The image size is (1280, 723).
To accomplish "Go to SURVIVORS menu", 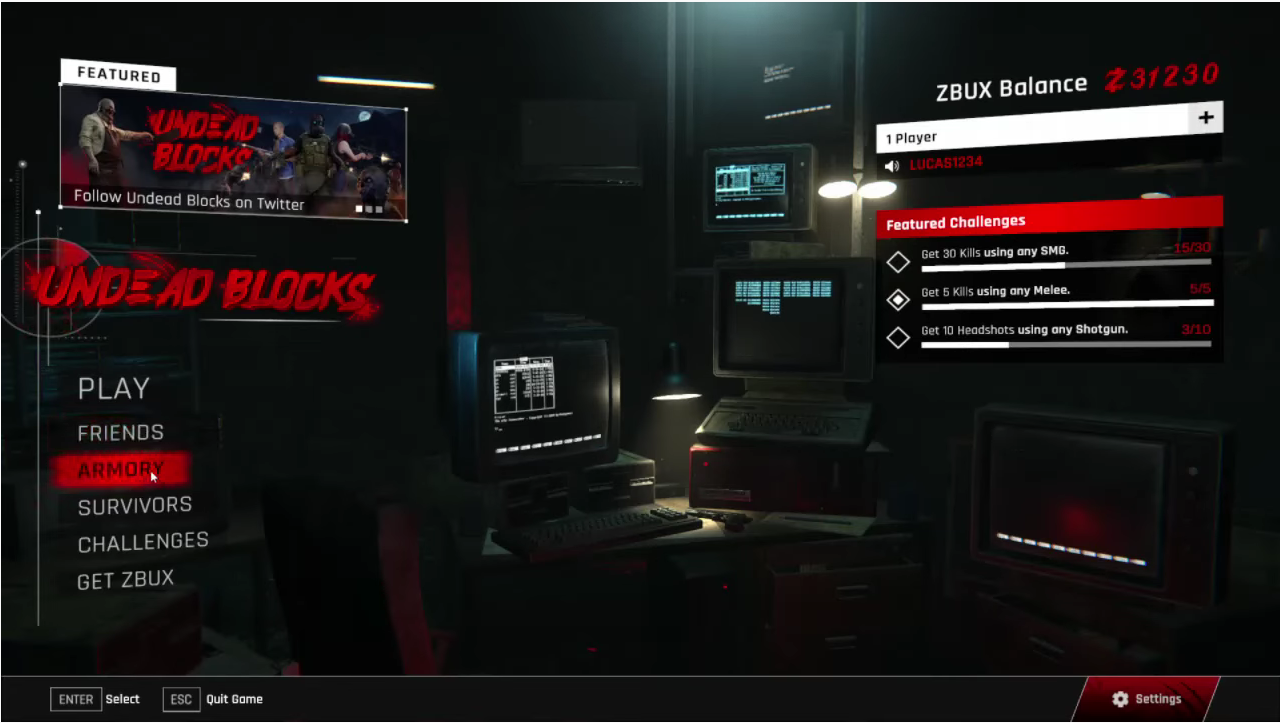I will [x=135, y=506].
